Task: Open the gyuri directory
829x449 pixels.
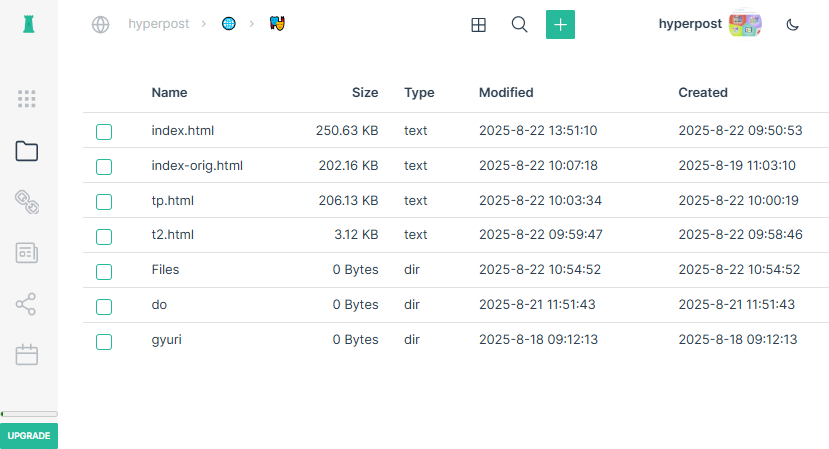Action: (x=166, y=340)
